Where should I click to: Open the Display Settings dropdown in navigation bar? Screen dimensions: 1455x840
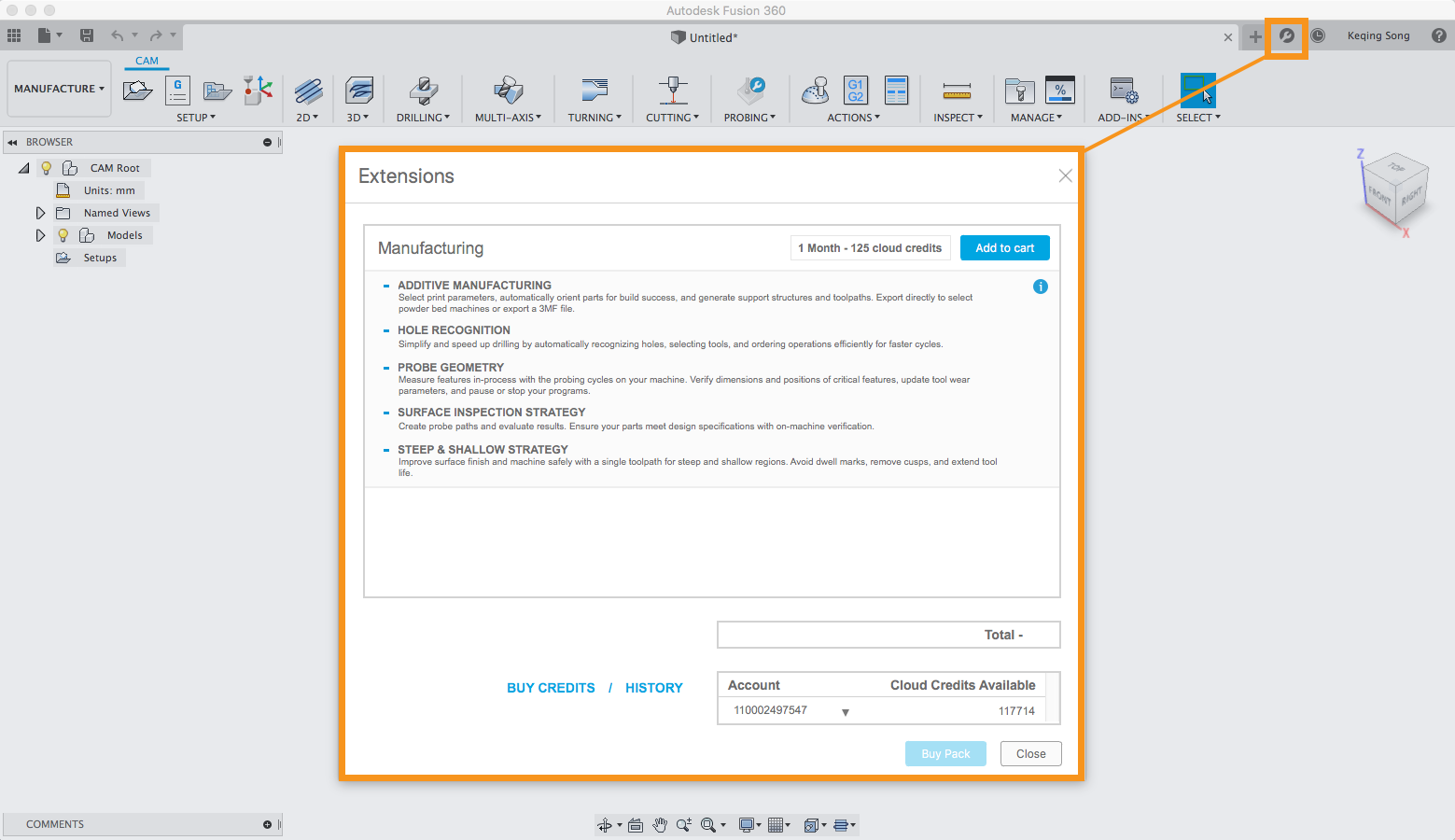tap(751, 825)
